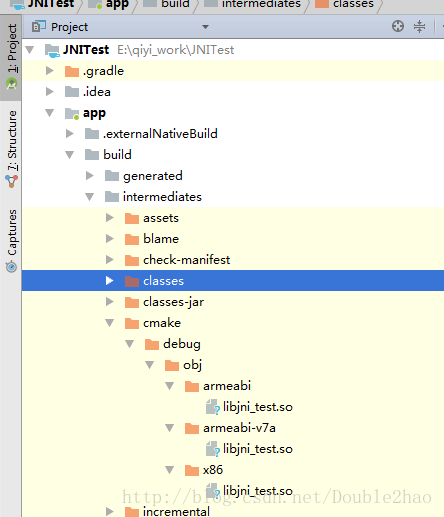This screenshot has width=444, height=517.
Task: Click the blame folder icon
Action: (x=132, y=239)
